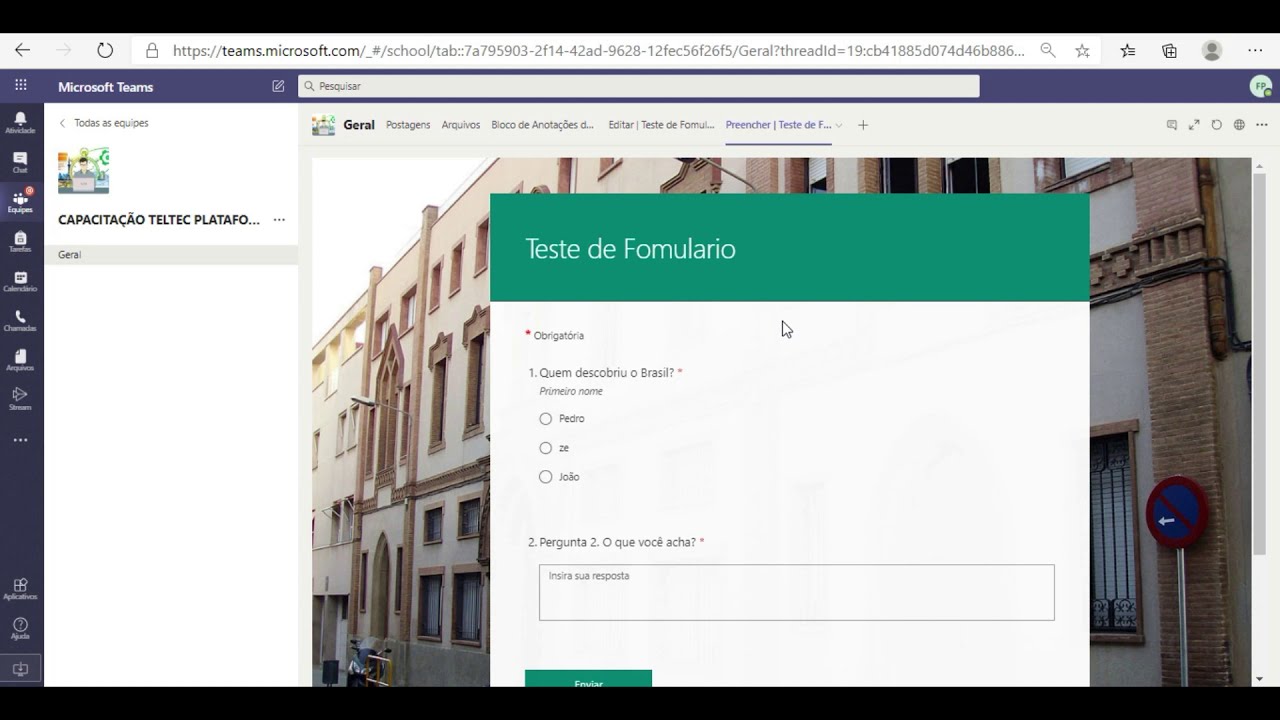Open team more options ellipsis
Image resolution: width=1280 pixels, height=720 pixels.
tap(279, 220)
